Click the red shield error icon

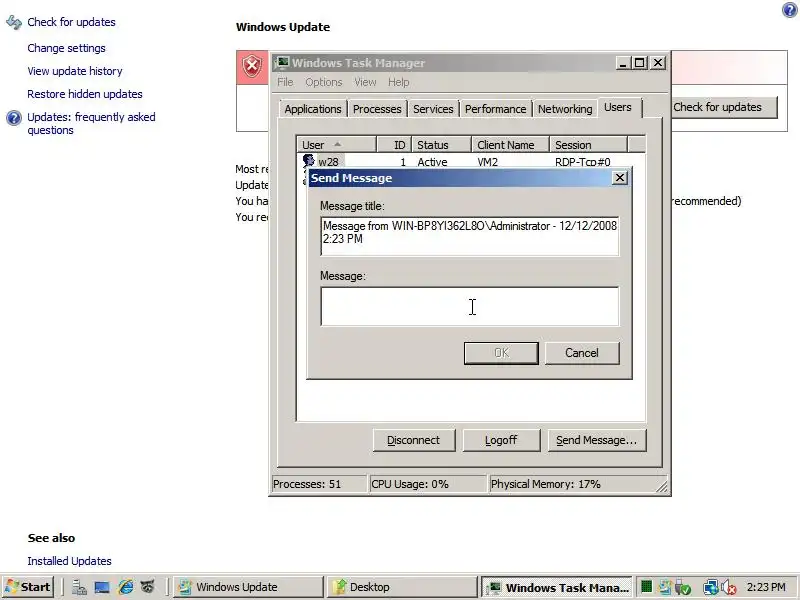pos(252,67)
